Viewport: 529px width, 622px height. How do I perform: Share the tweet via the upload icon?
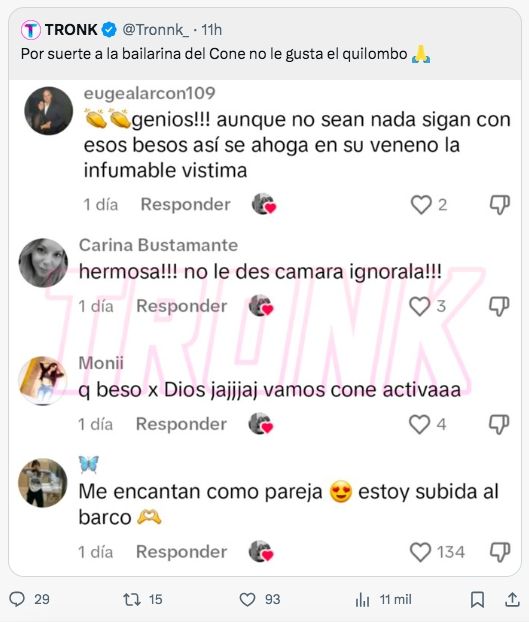coord(512,599)
